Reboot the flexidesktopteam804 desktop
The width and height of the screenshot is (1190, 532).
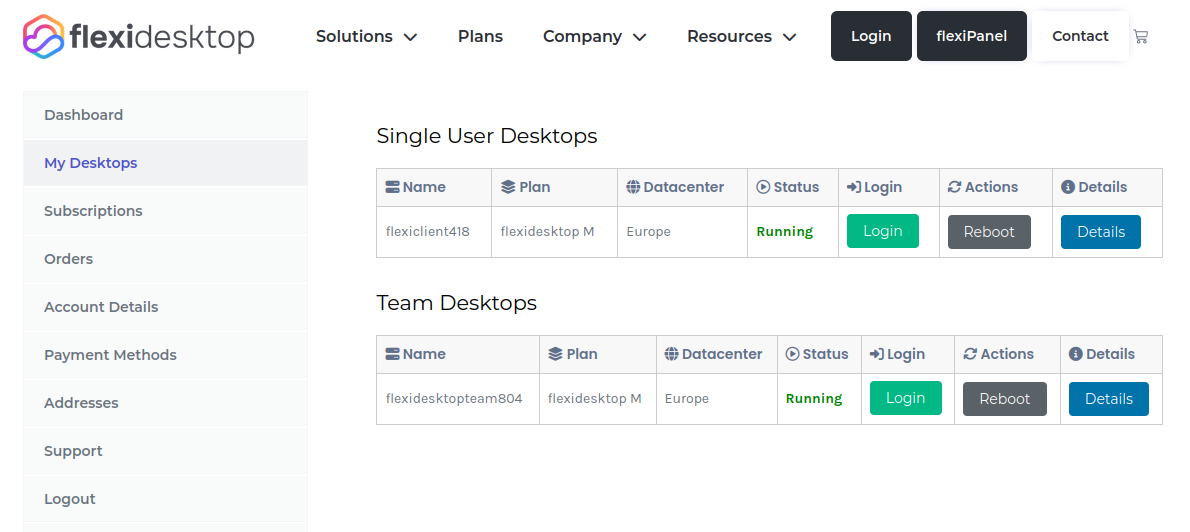click(1004, 398)
